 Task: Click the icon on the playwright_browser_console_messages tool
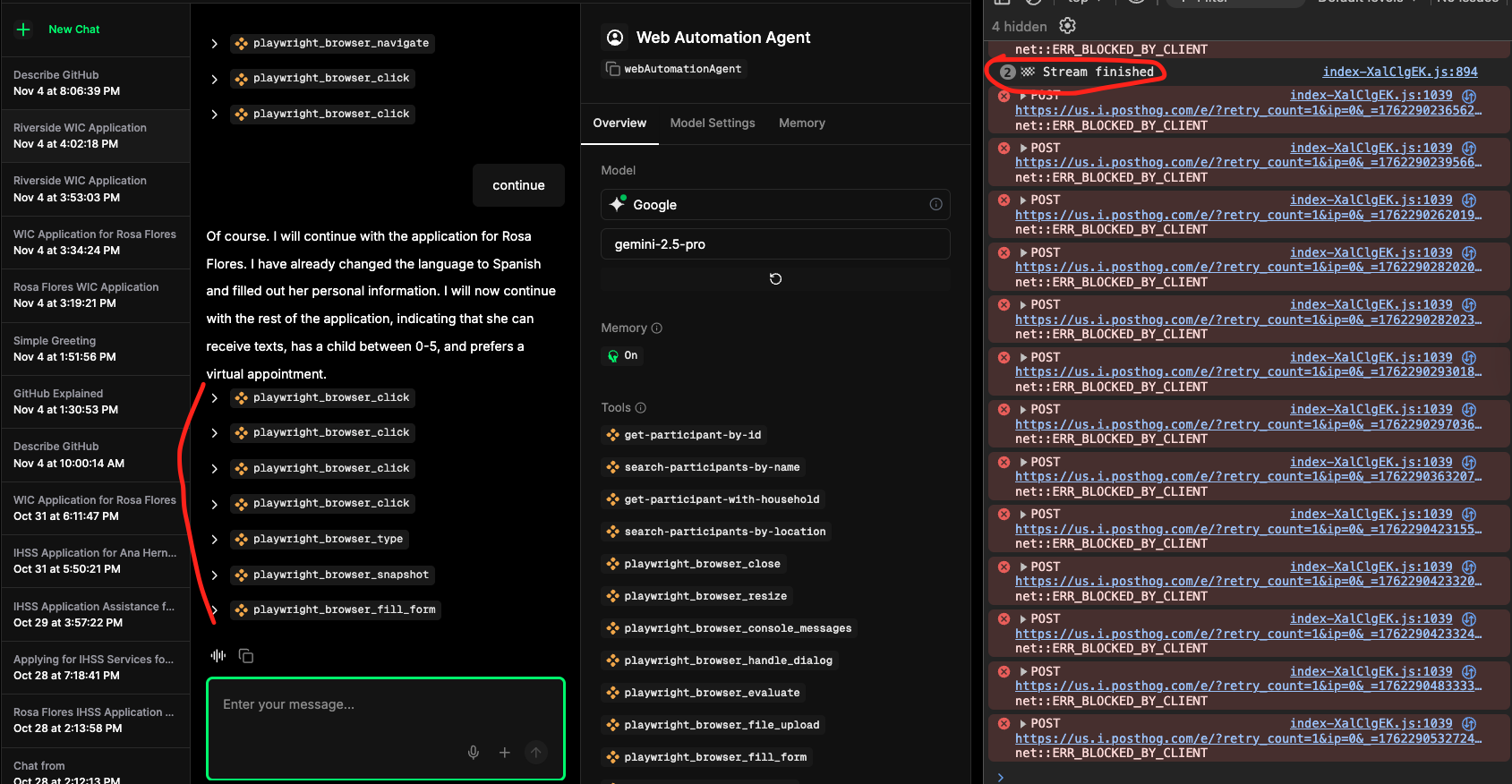click(613, 628)
